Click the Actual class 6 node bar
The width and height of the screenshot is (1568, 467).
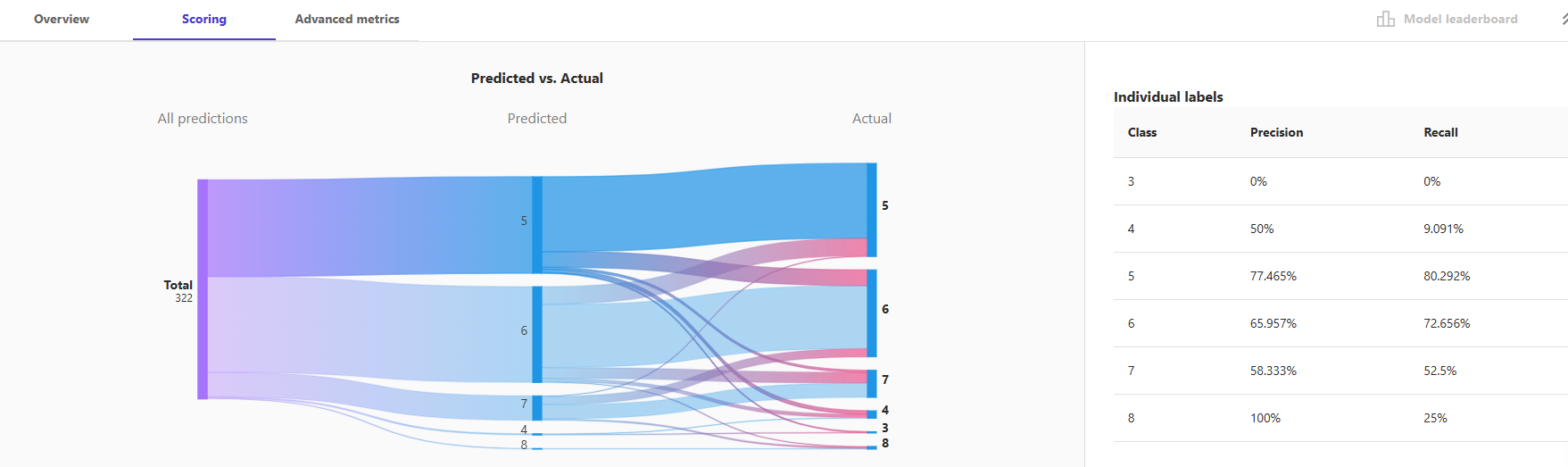click(x=872, y=313)
